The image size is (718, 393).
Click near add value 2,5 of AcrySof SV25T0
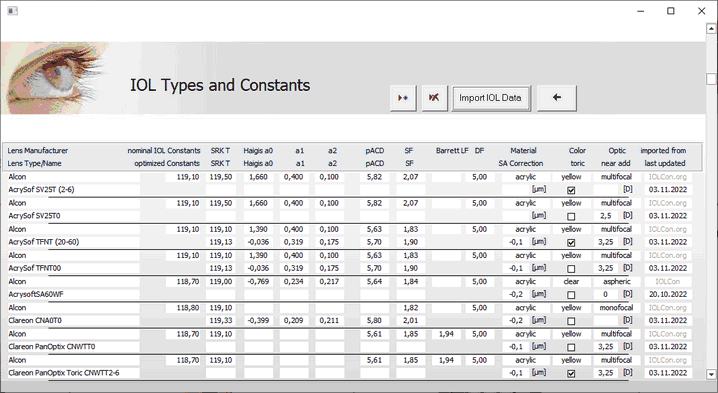pos(606,216)
